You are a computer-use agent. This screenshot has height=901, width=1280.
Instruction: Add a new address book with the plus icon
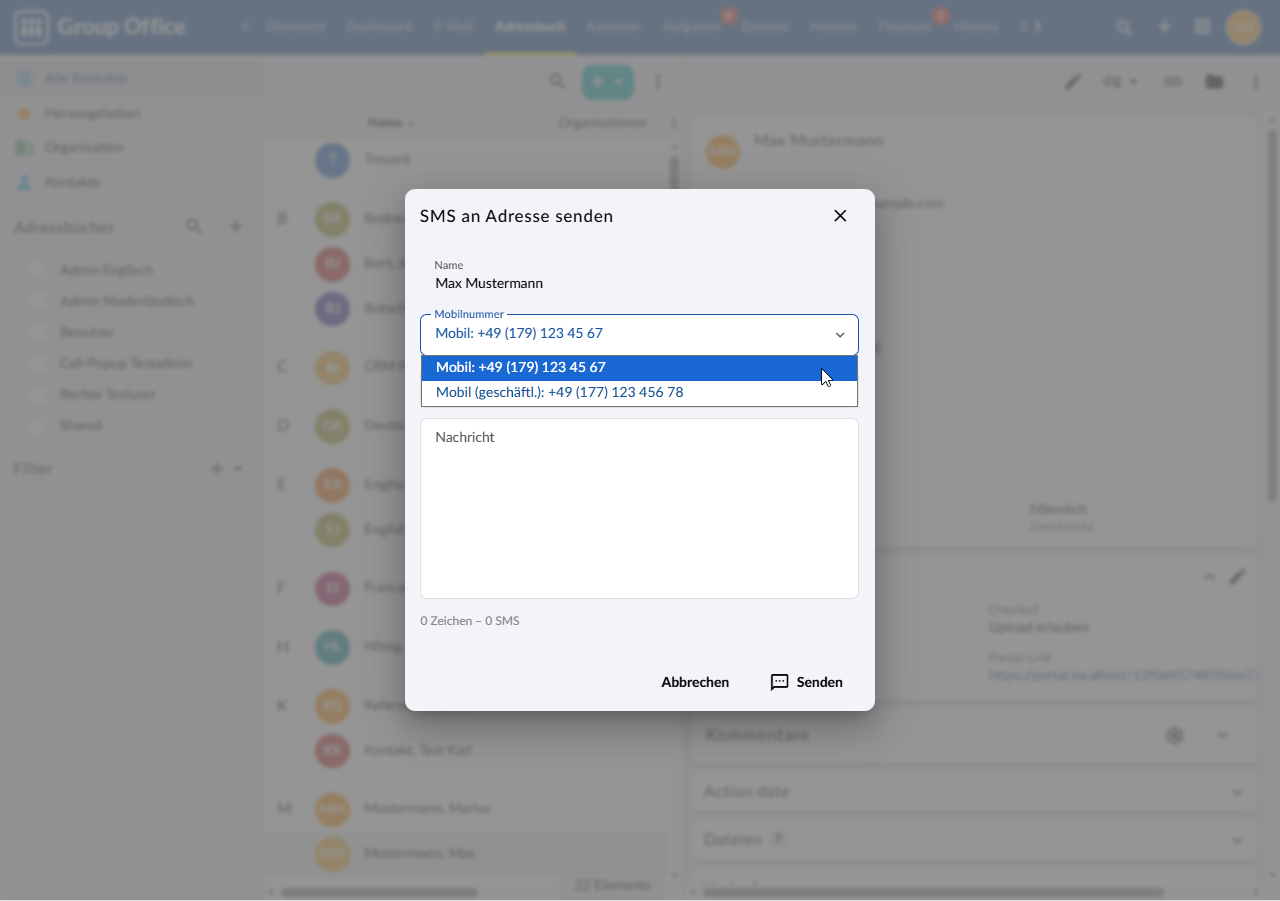click(x=236, y=227)
